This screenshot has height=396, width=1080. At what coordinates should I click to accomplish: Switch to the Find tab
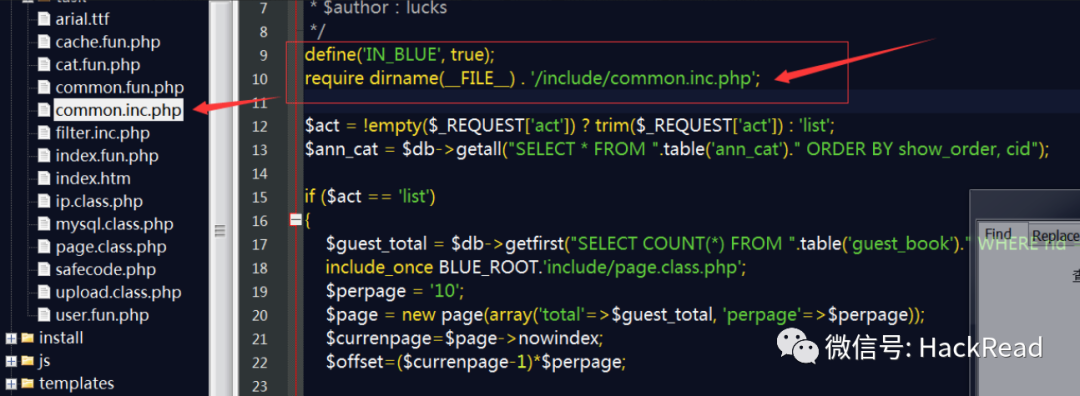(997, 233)
